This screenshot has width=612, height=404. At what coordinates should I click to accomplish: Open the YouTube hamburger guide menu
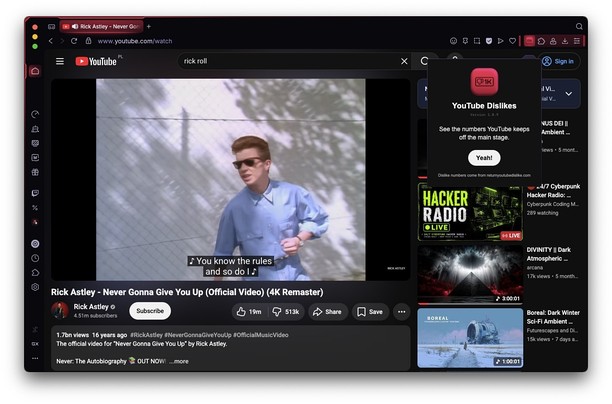pos(60,61)
